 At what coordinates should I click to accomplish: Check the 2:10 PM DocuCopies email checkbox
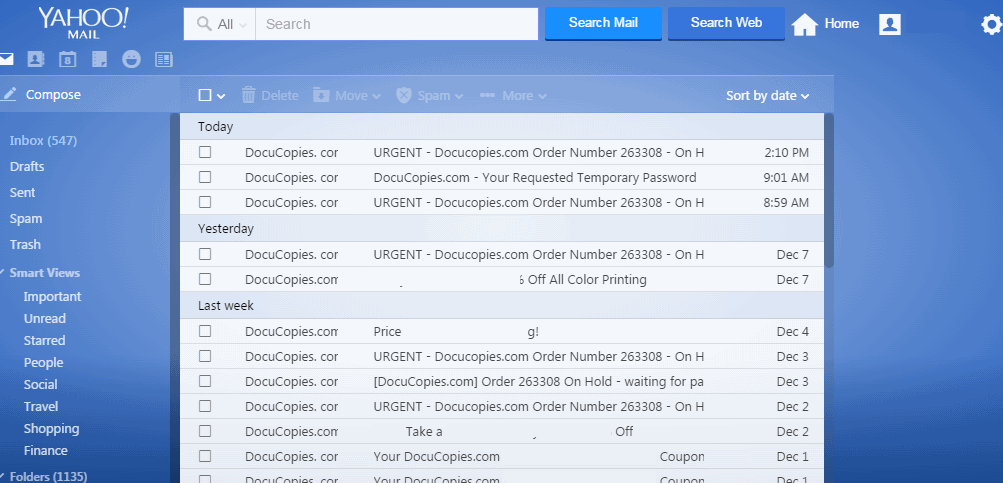(205, 152)
